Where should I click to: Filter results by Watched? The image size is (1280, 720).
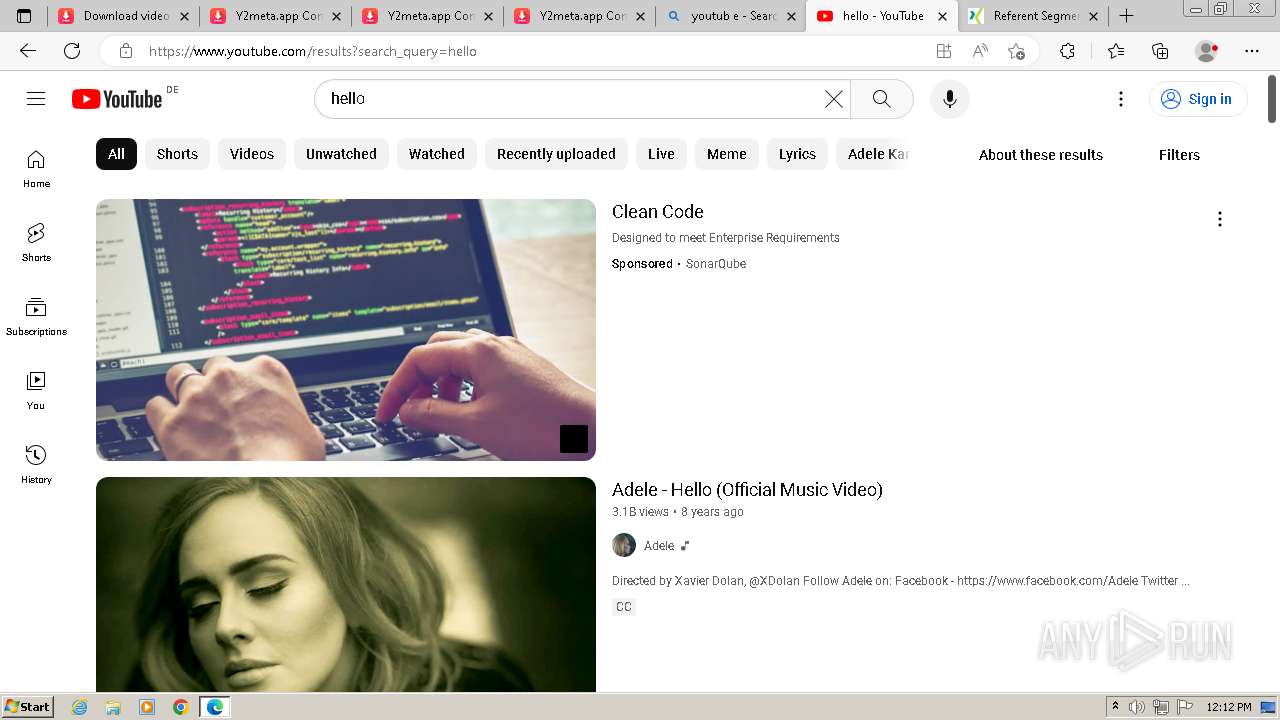pyautogui.click(x=437, y=154)
